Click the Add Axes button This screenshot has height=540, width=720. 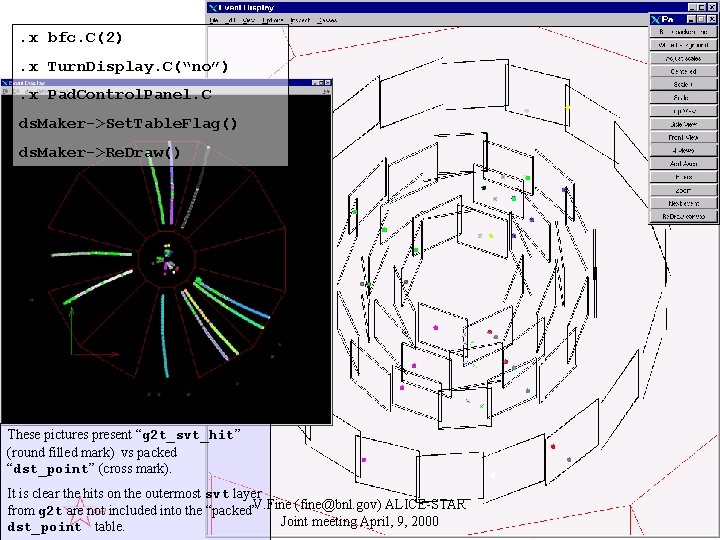pyautogui.click(x=683, y=163)
